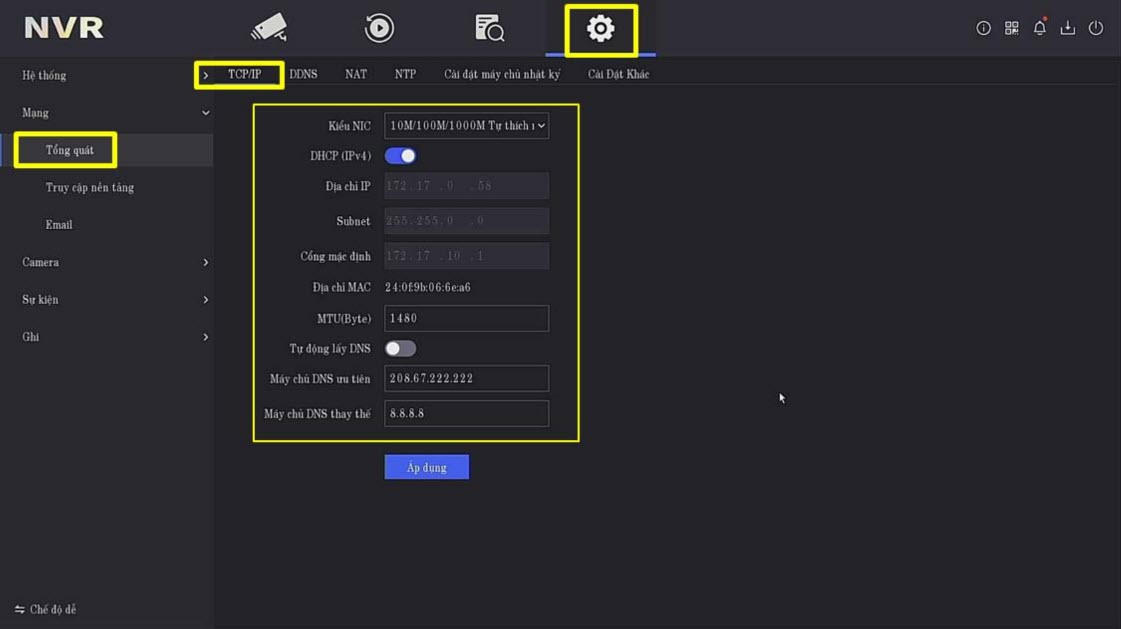Click the download icon in top bar
Image resolution: width=1121 pixels, height=629 pixels.
tap(1067, 28)
